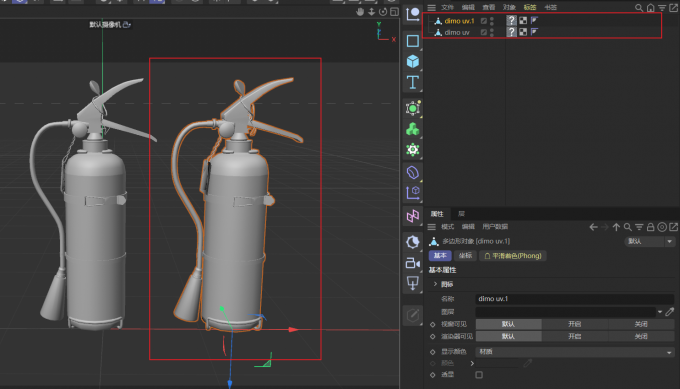This screenshot has width=680, height=389.
Task: Open the subdivision generator icon with green dots
Action: [x=412, y=108]
